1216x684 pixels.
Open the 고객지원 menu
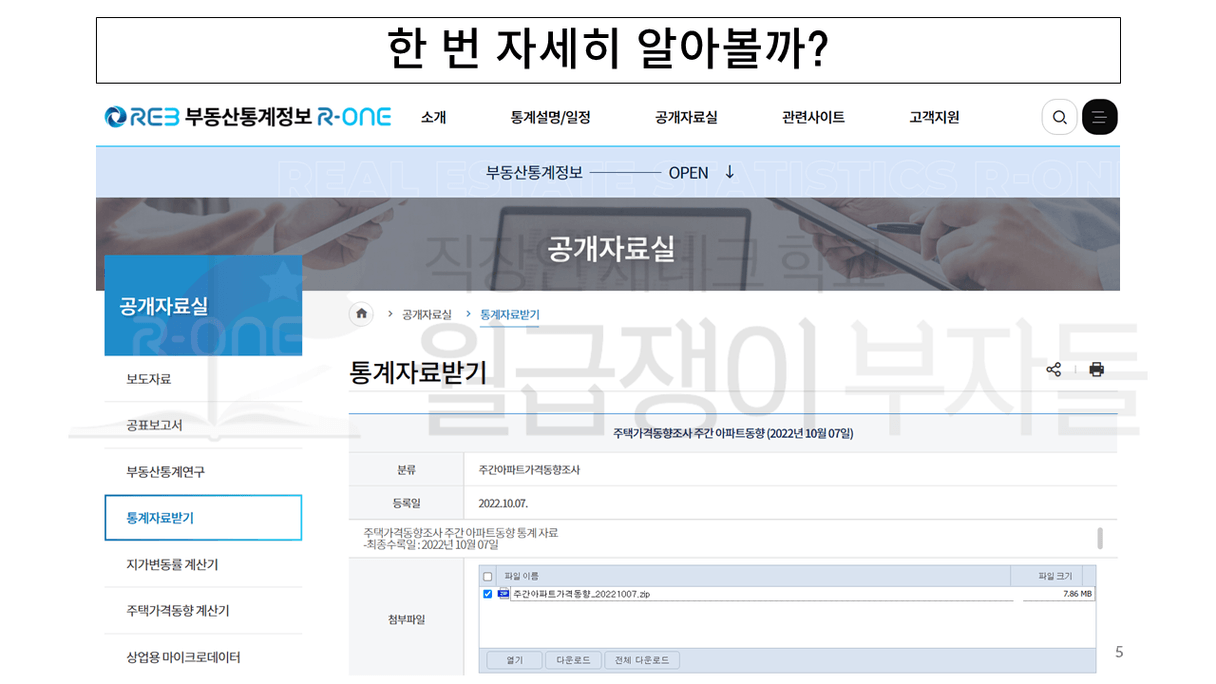tap(934, 117)
